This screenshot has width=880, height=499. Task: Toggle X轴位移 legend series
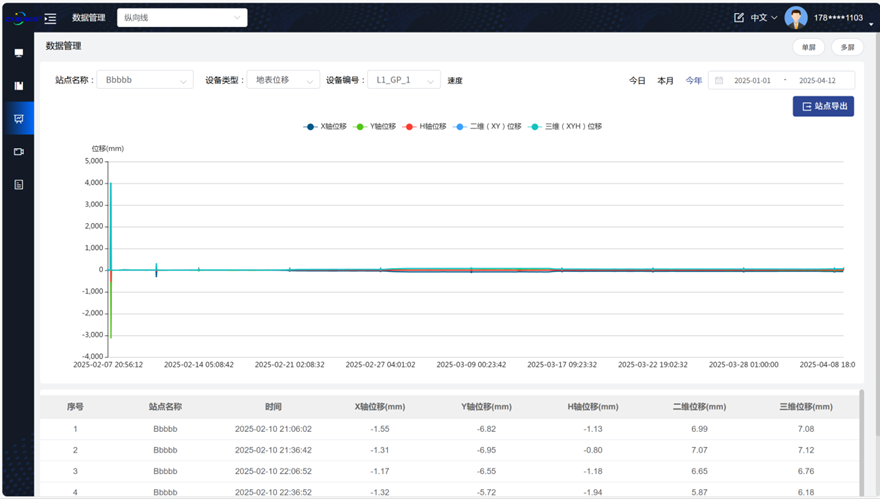325,126
